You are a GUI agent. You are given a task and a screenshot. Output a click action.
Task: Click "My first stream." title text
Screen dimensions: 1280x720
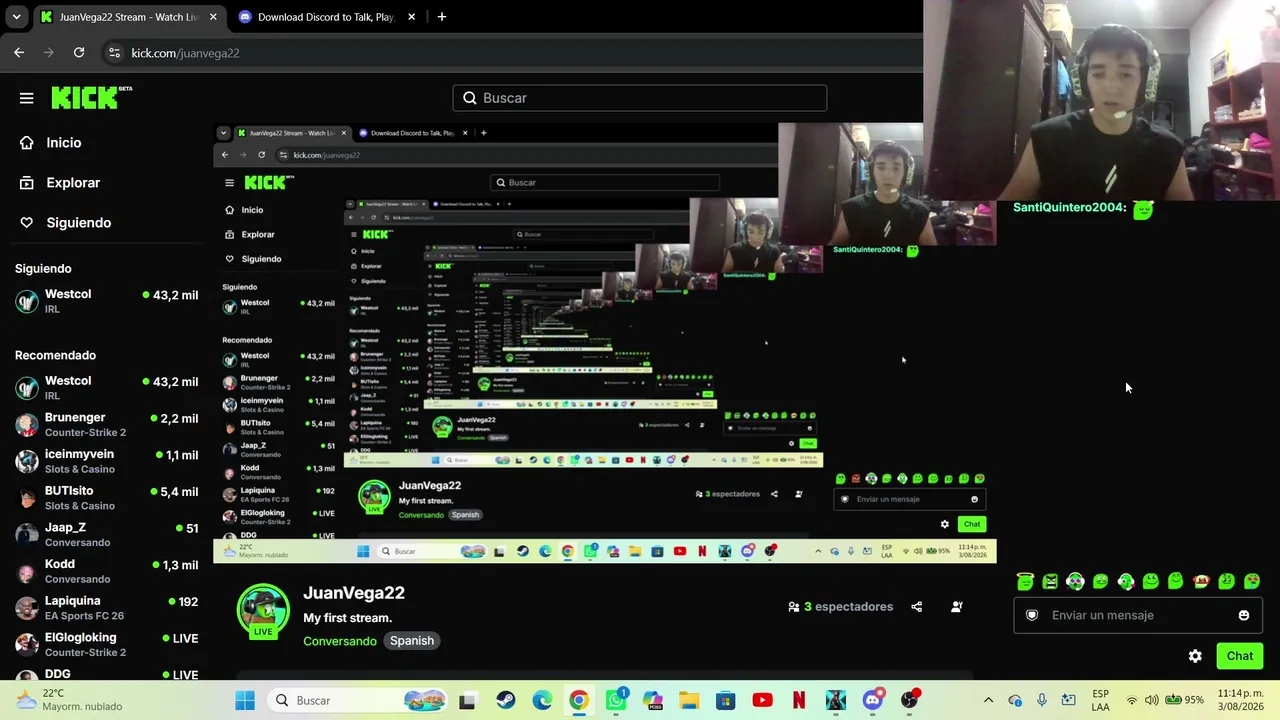tap(347, 618)
